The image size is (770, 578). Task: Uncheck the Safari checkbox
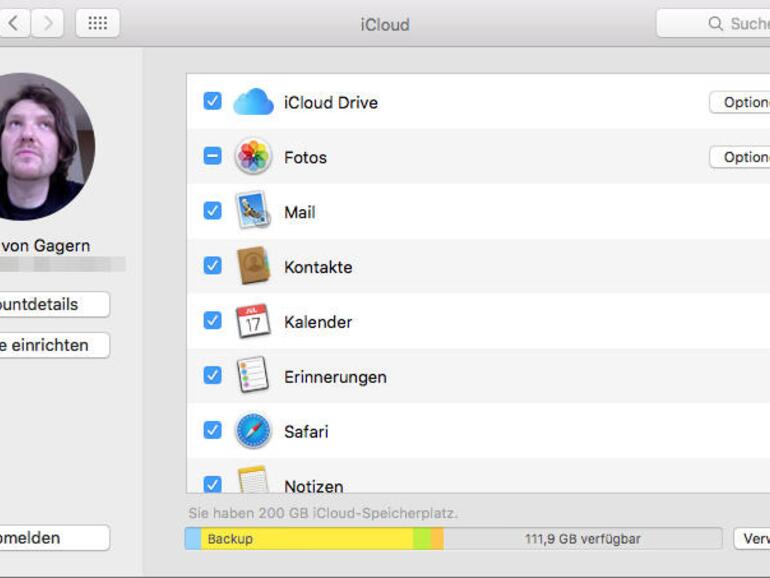tap(212, 430)
